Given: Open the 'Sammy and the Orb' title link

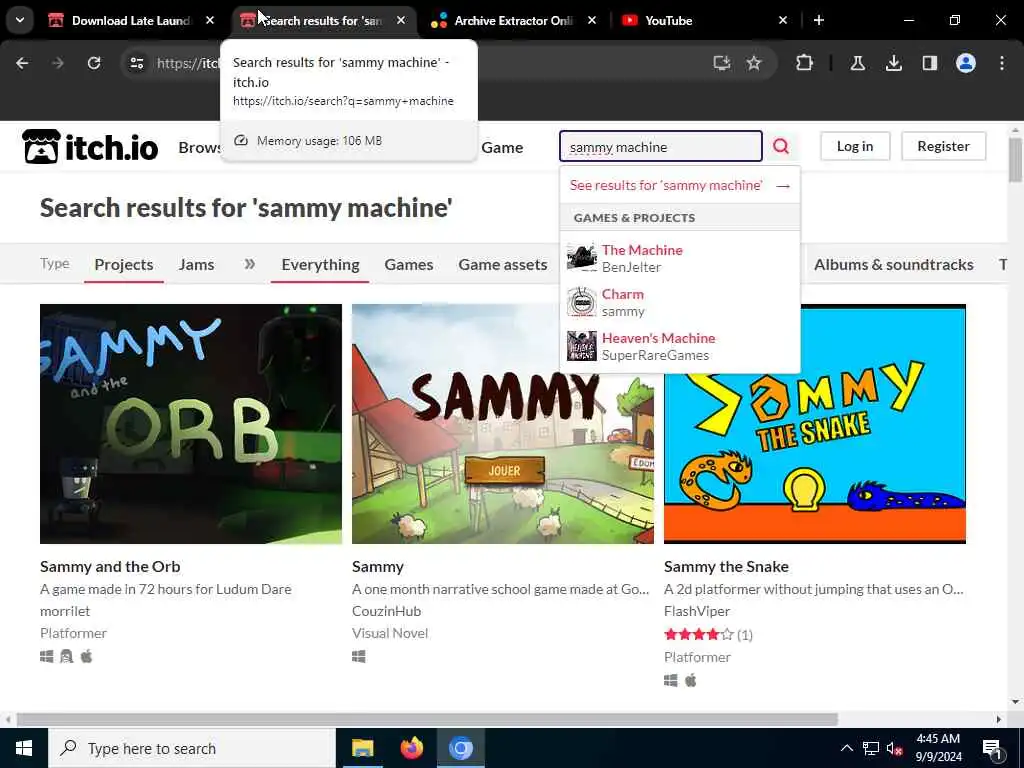Looking at the screenshot, I should (x=110, y=566).
